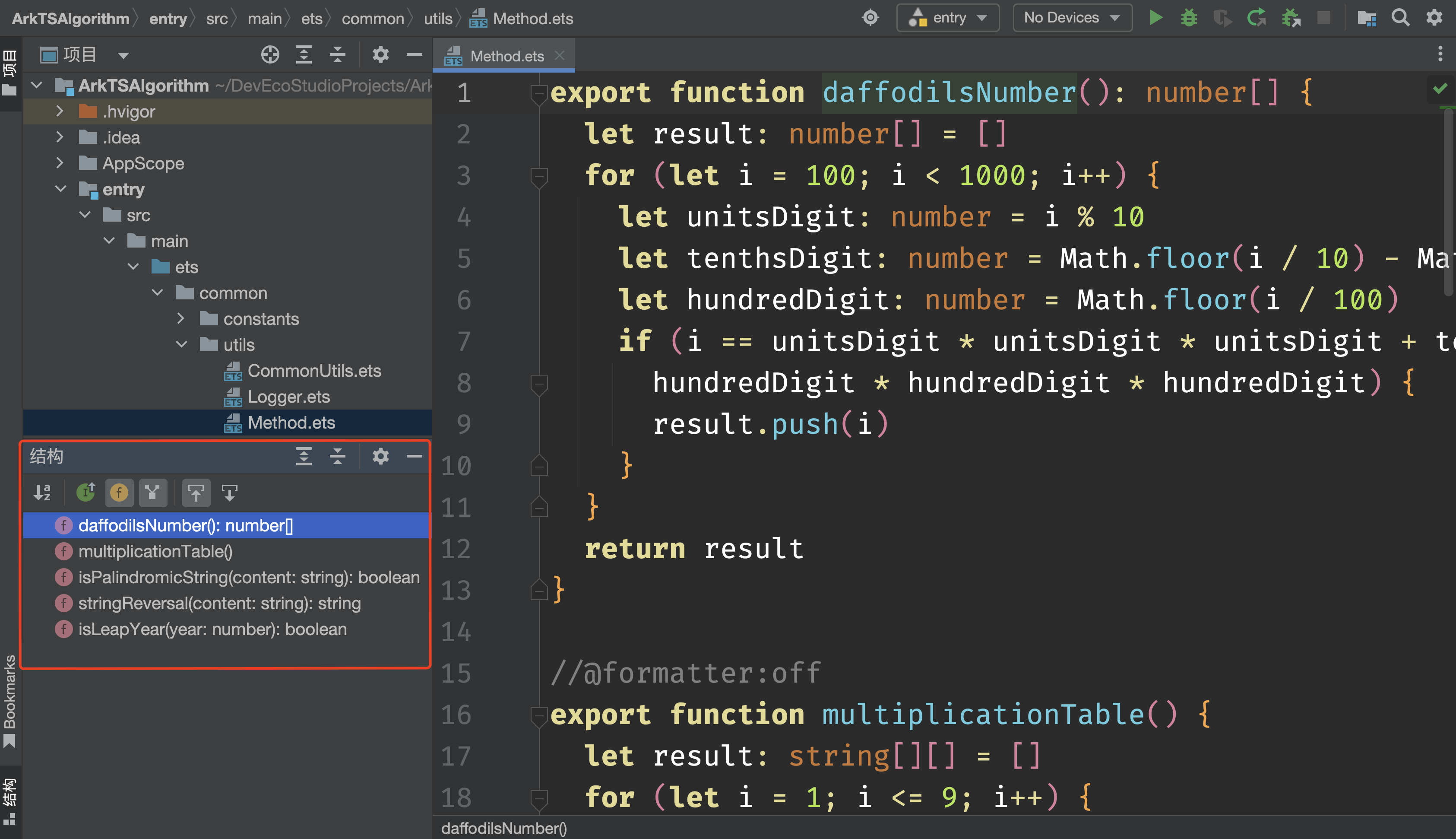
Task: Click the Debug bug icon
Action: (x=1188, y=18)
